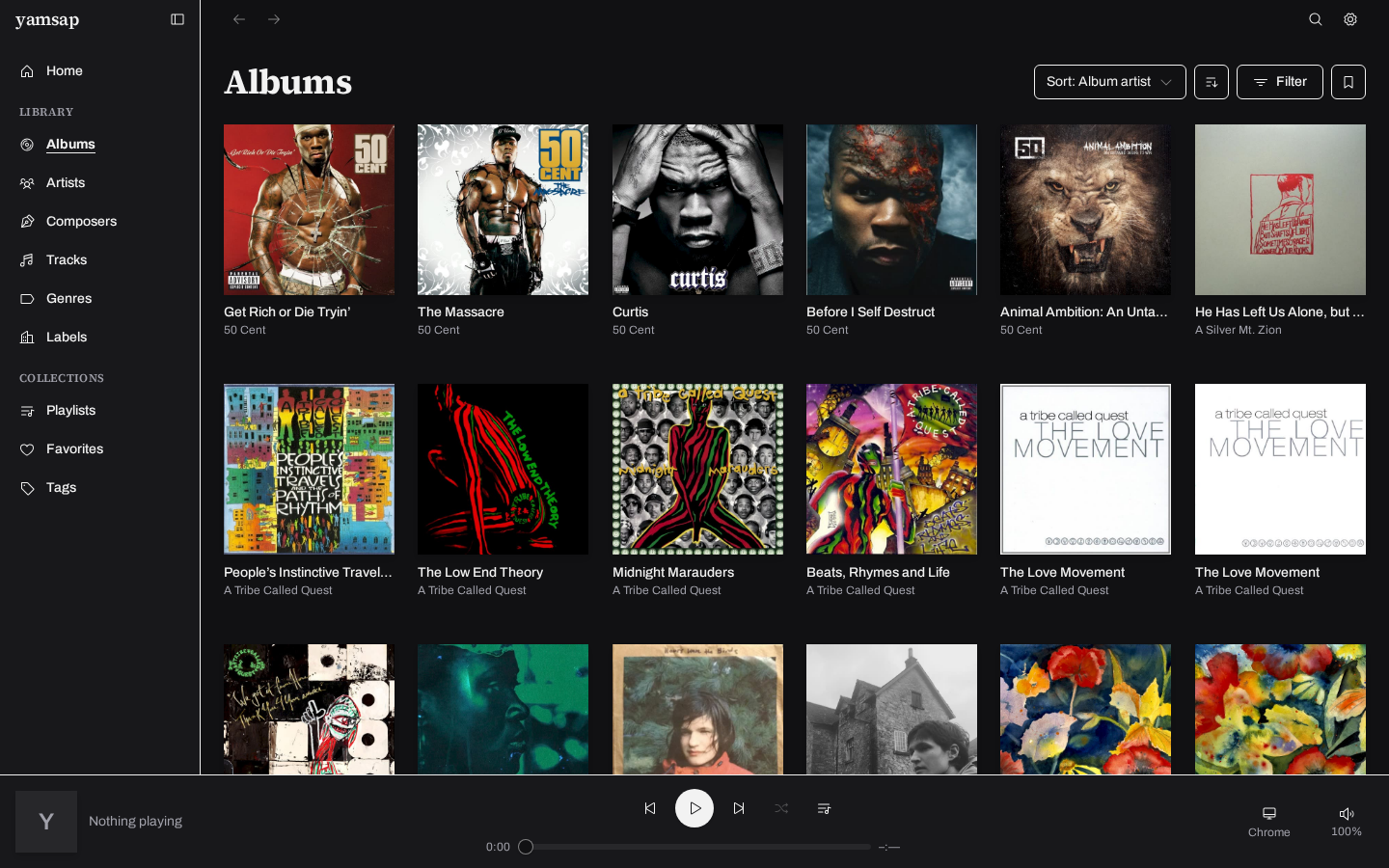Click the yamsap logo

(x=47, y=20)
